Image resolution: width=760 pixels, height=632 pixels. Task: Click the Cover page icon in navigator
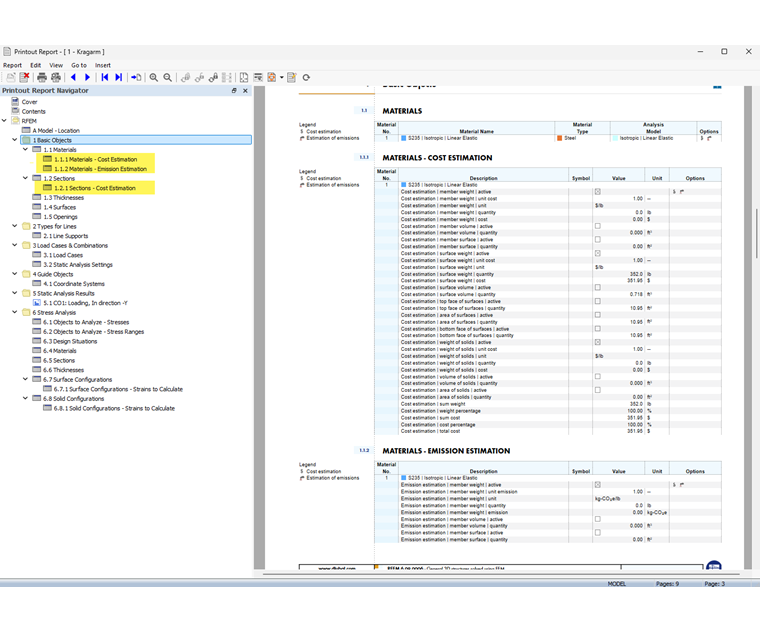(x=16, y=102)
